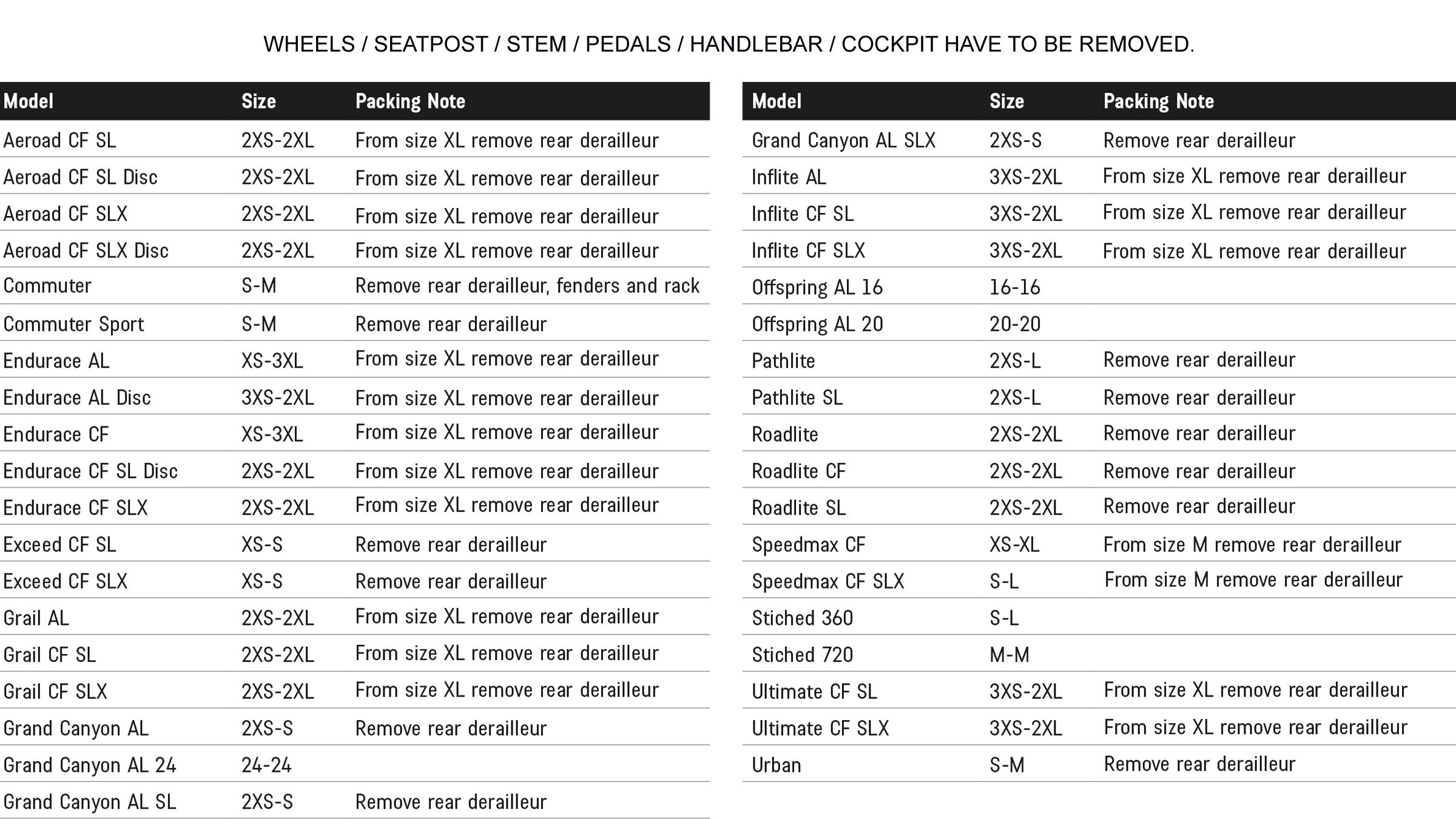
Task: Select the XS-XL size for Speedmax CF
Action: click(1014, 545)
